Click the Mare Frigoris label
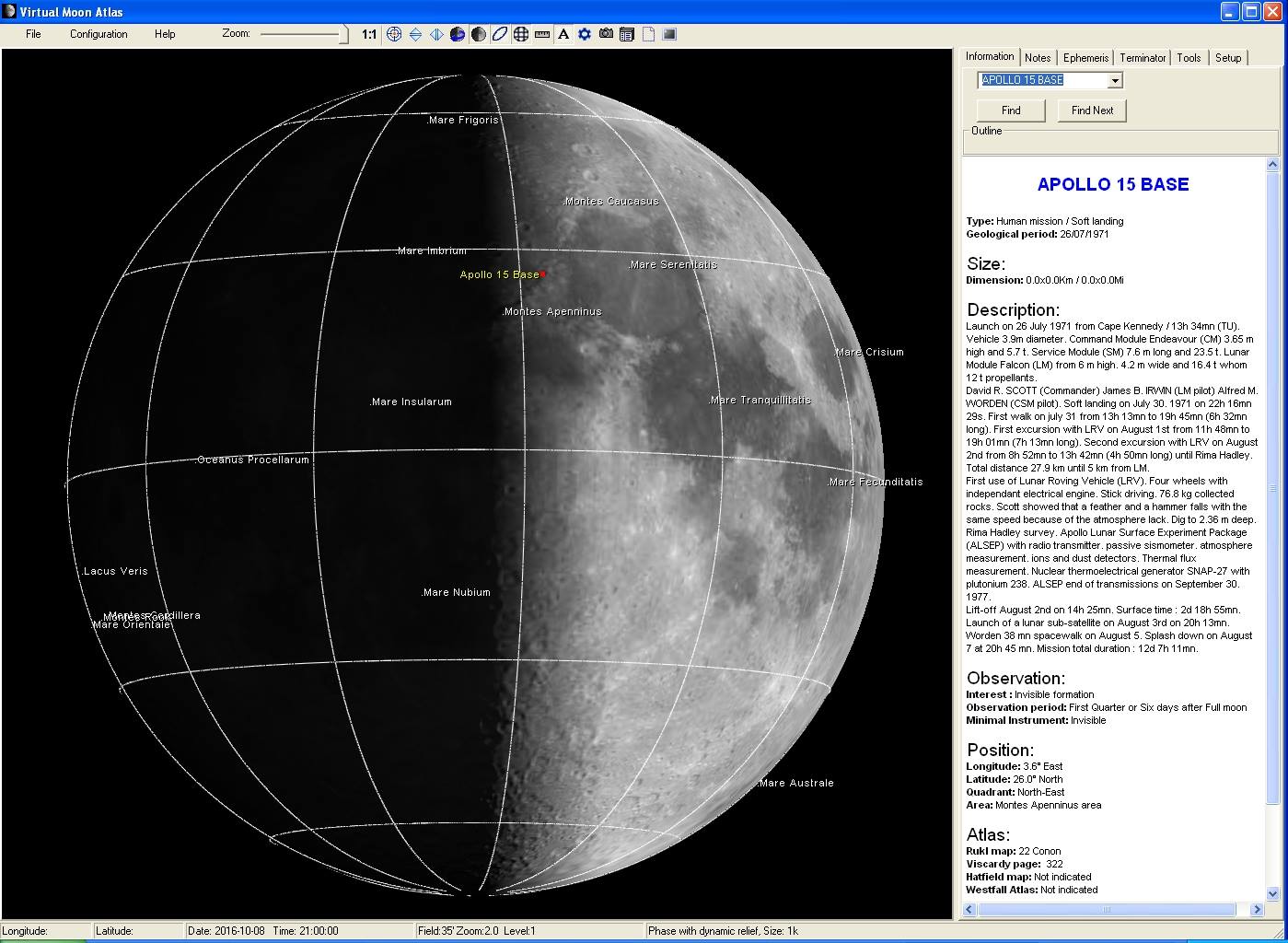 (464, 120)
